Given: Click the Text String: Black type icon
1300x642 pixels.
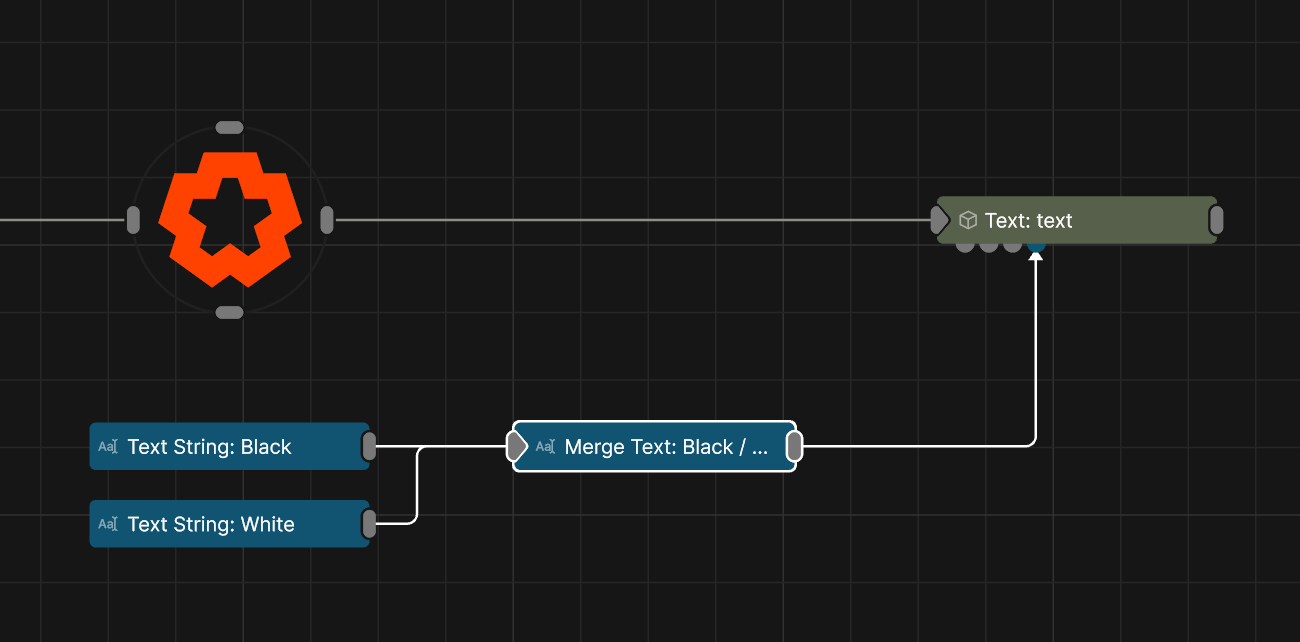Looking at the screenshot, I should (x=108, y=447).
